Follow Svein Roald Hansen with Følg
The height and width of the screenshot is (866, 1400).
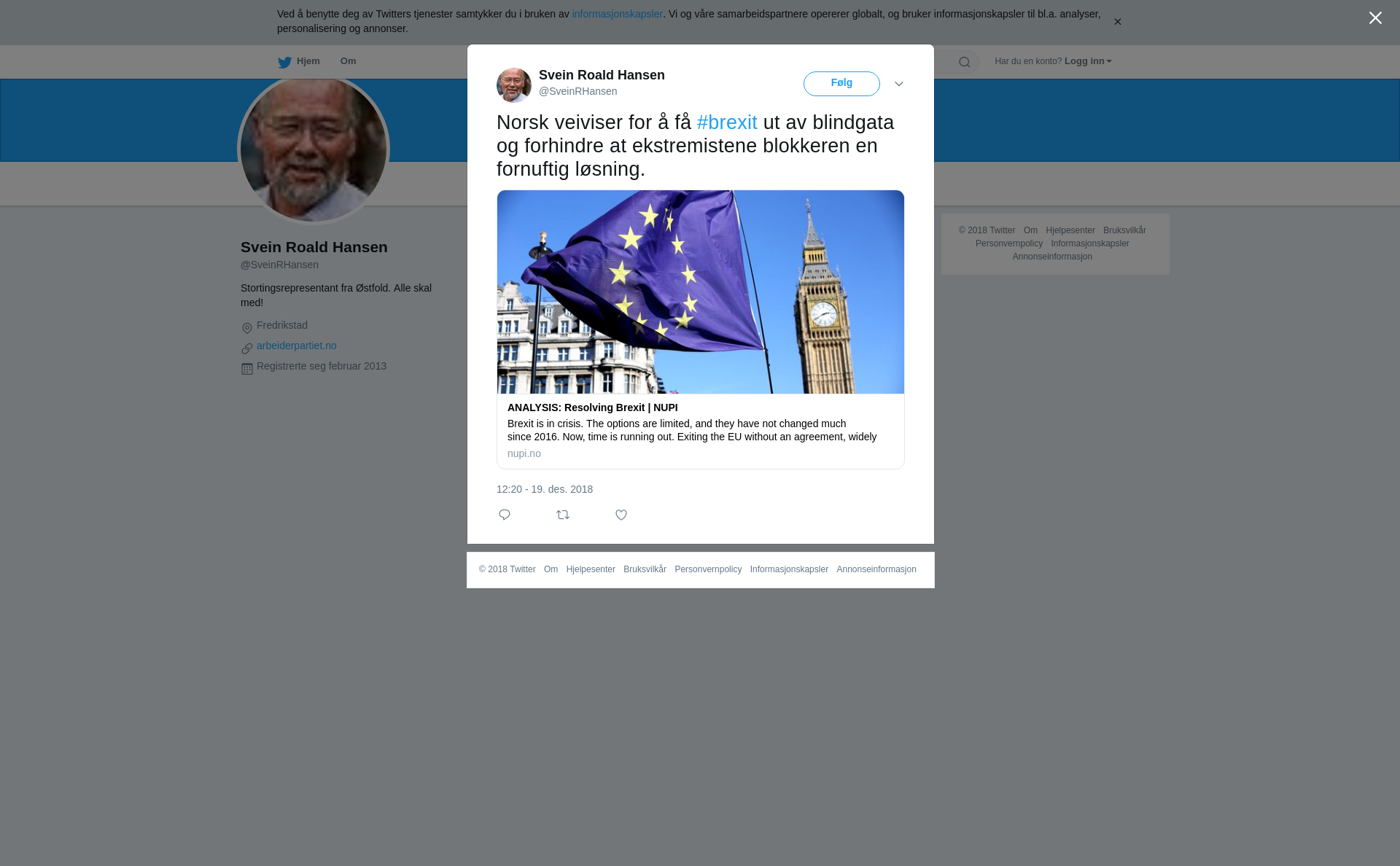click(x=841, y=84)
